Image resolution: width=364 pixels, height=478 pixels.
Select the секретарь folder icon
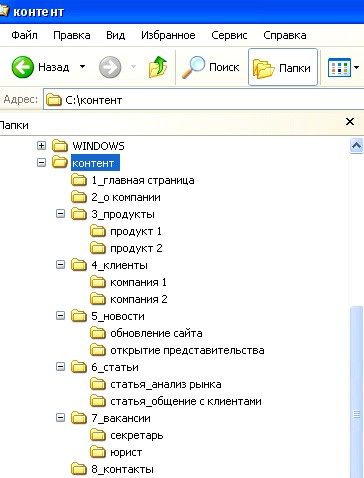point(98,435)
